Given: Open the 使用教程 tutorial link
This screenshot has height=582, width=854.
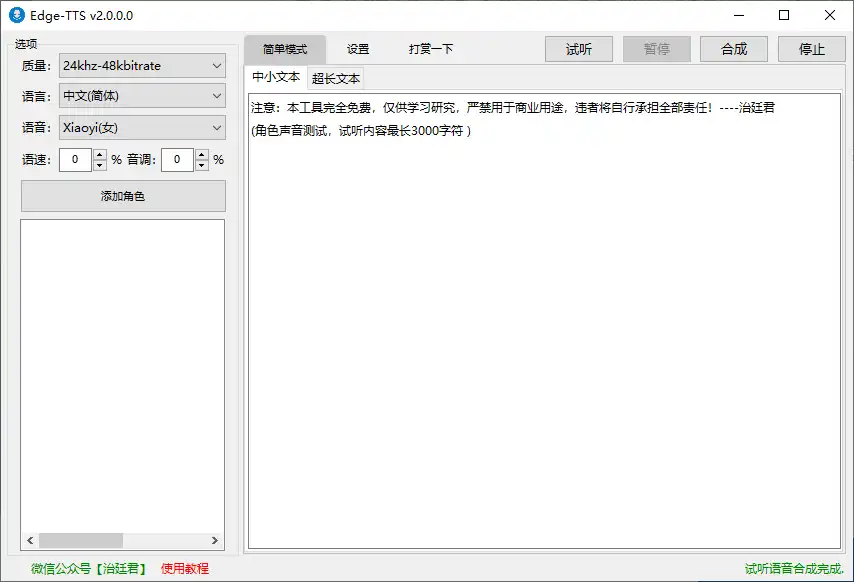Looking at the screenshot, I should 185,568.
